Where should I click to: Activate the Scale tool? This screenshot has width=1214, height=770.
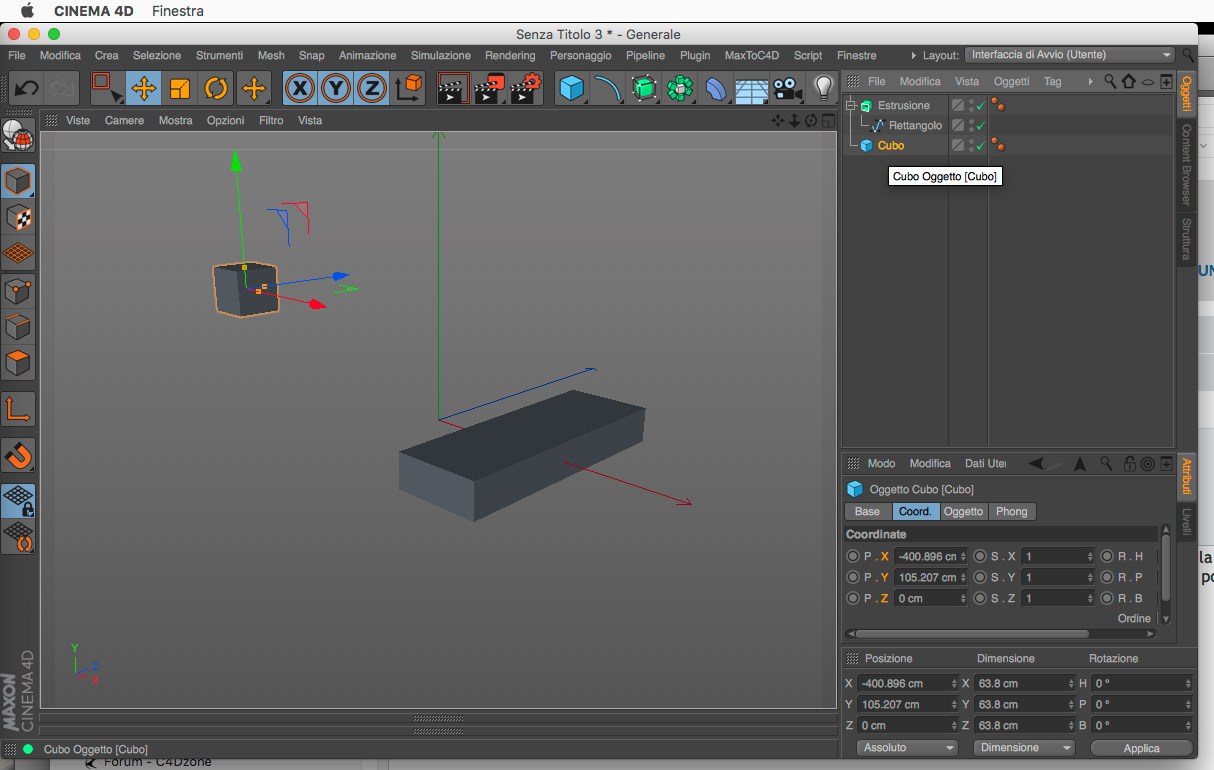[x=180, y=88]
